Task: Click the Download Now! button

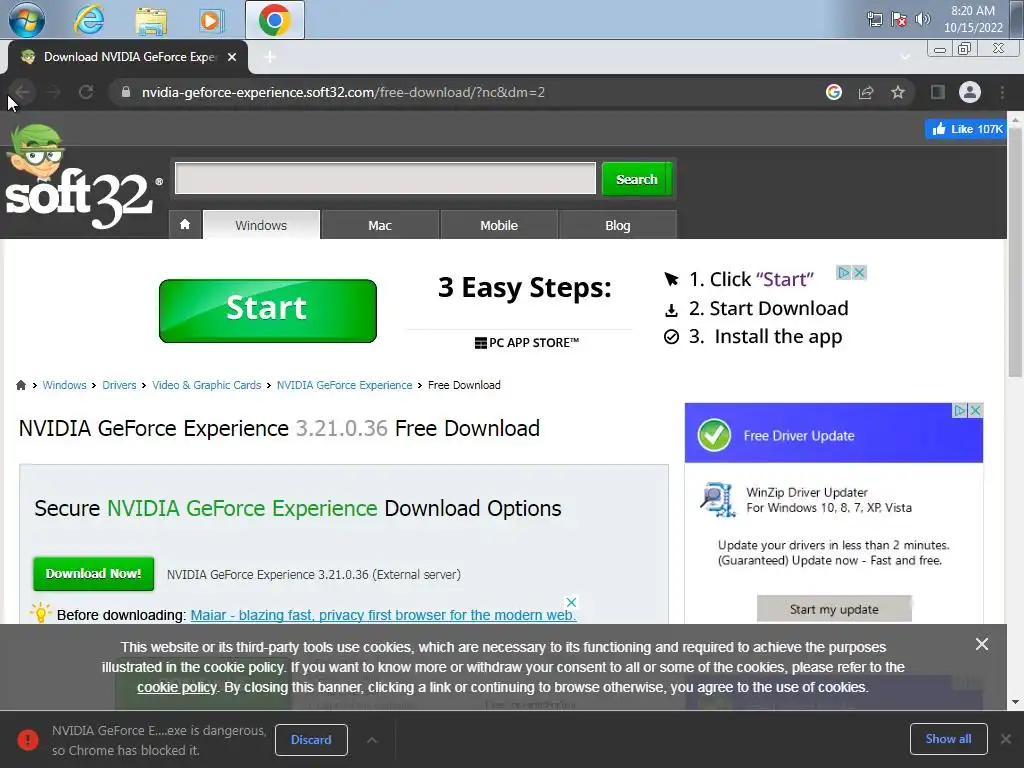Action: (93, 573)
